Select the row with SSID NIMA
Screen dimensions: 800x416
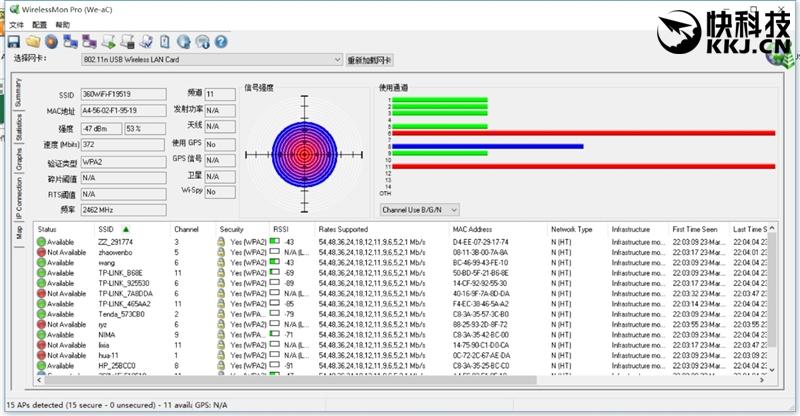click(402, 334)
